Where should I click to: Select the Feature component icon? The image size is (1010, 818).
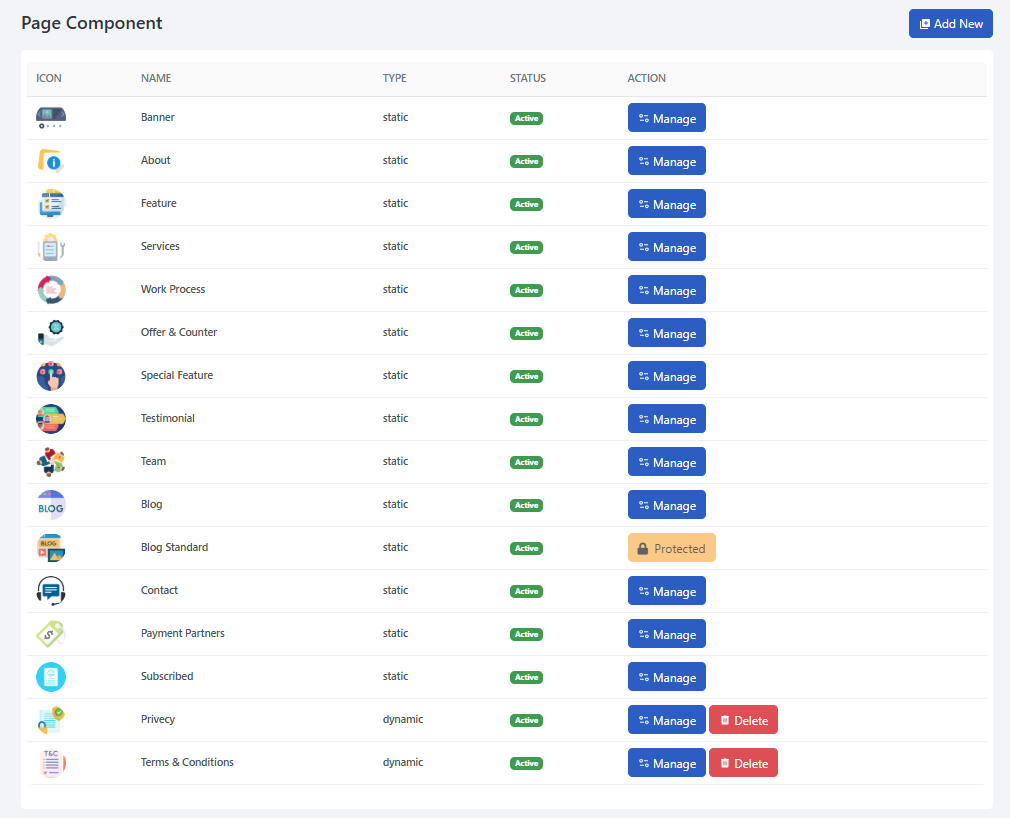[50, 203]
